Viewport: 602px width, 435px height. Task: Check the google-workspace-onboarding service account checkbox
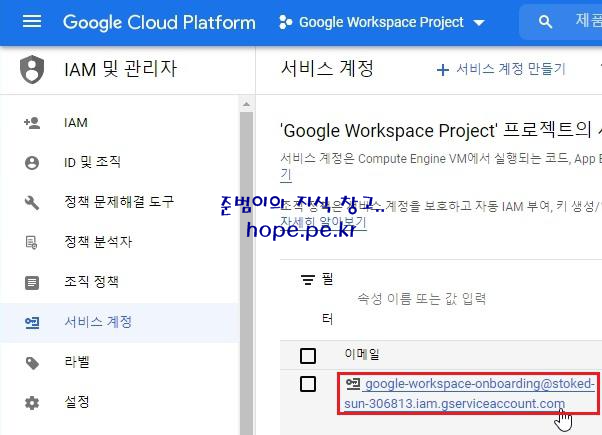[x=308, y=384]
